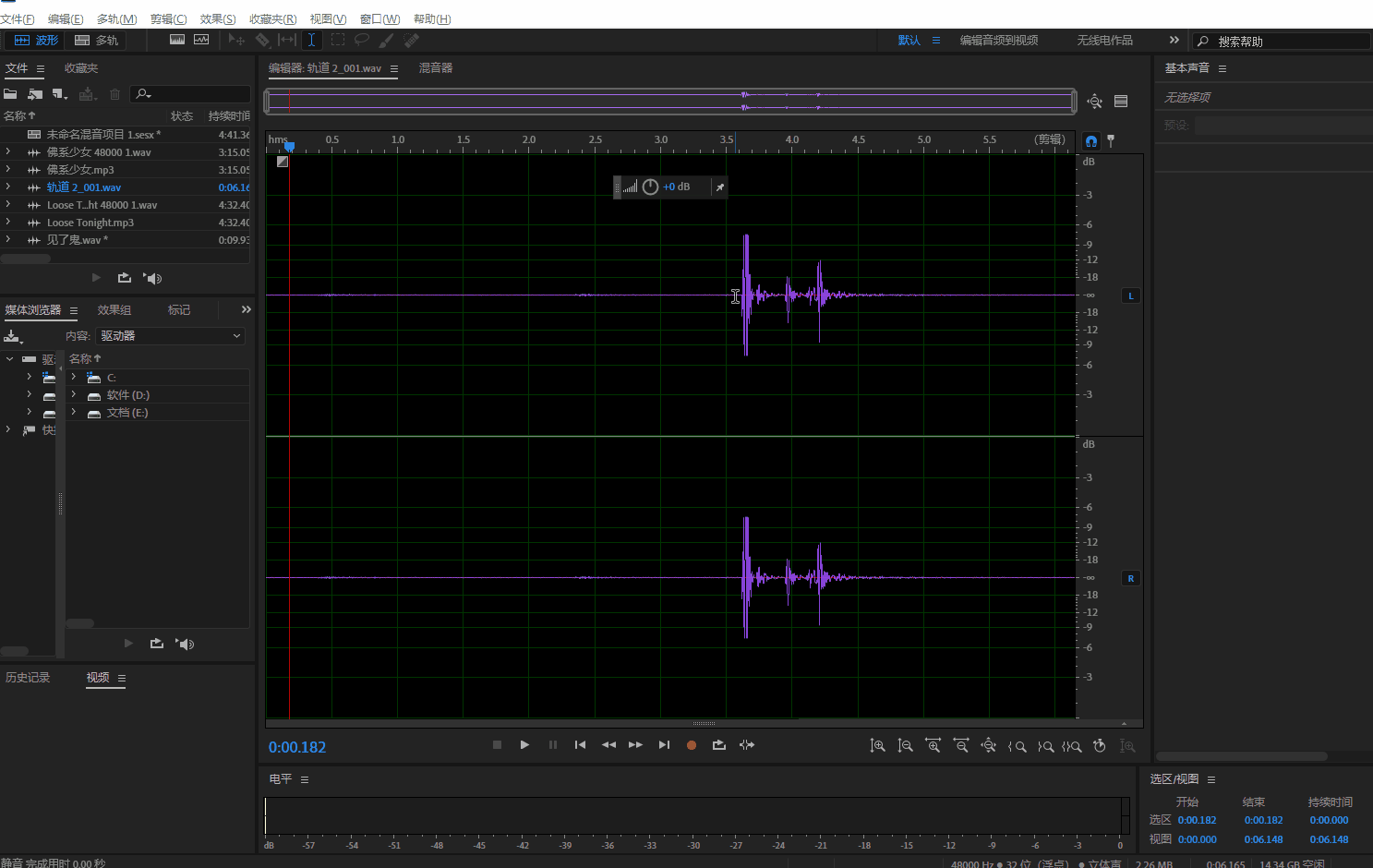Expand the 佛系少女.mp3 file row
This screenshot has width=1373, height=868.
(x=8, y=170)
